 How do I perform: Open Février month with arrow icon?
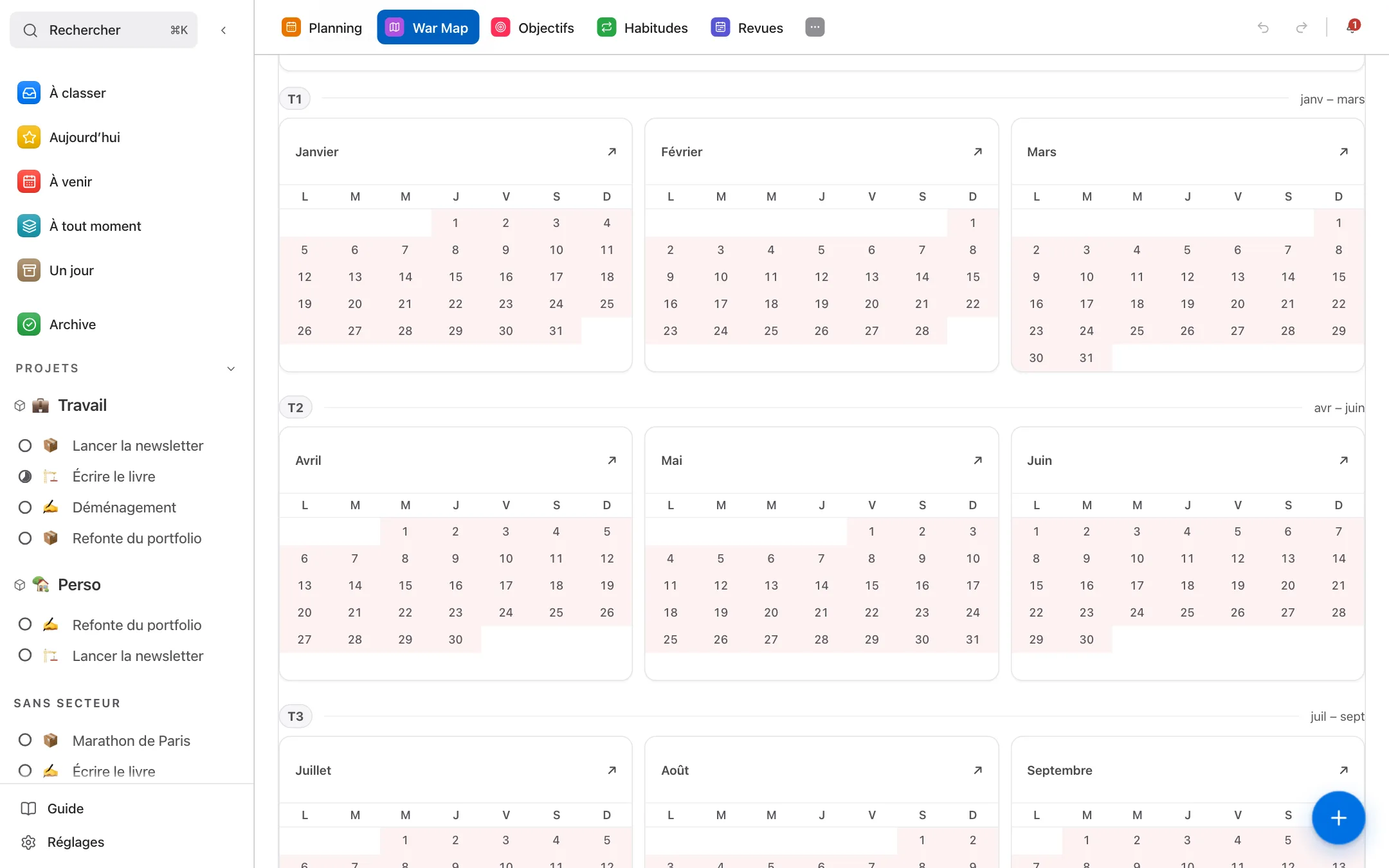(x=977, y=152)
